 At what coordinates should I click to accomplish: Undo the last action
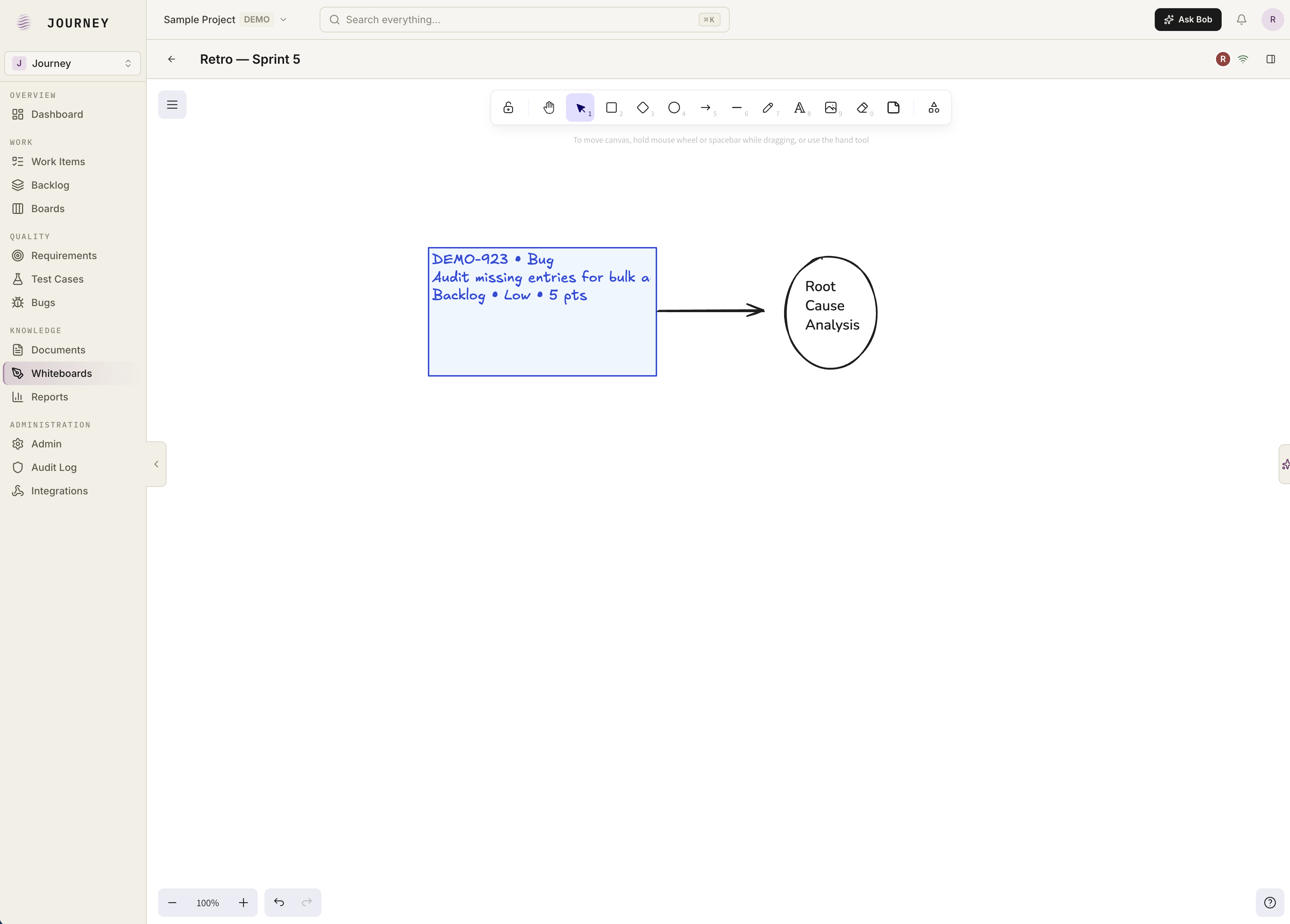279,902
